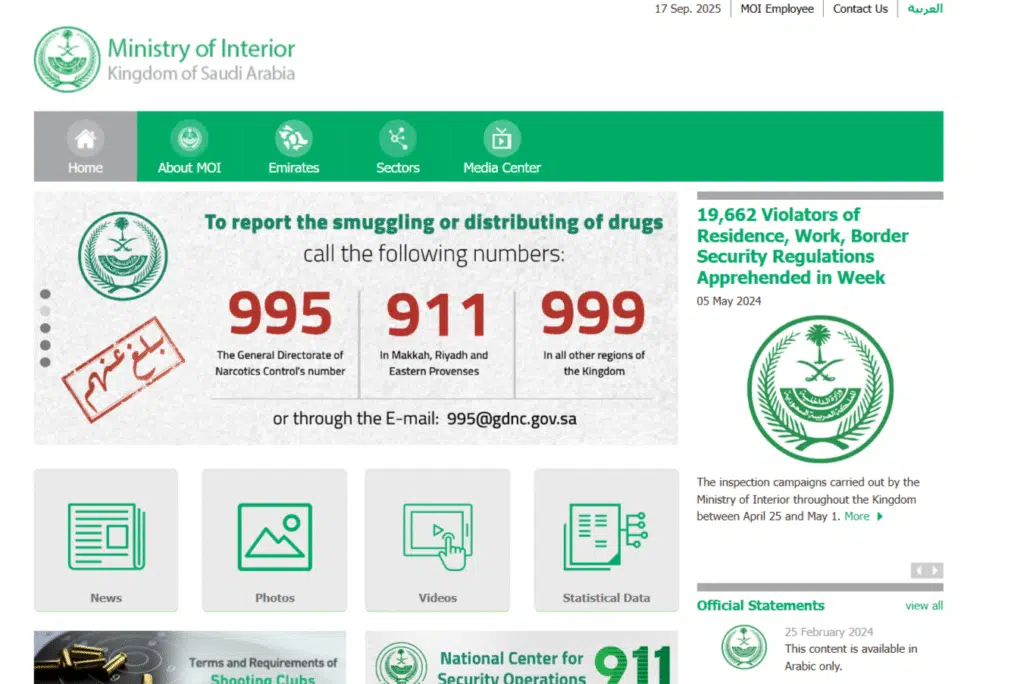This screenshot has width=1024, height=684.
Task: Expand the article with More link
Action: [x=863, y=517]
